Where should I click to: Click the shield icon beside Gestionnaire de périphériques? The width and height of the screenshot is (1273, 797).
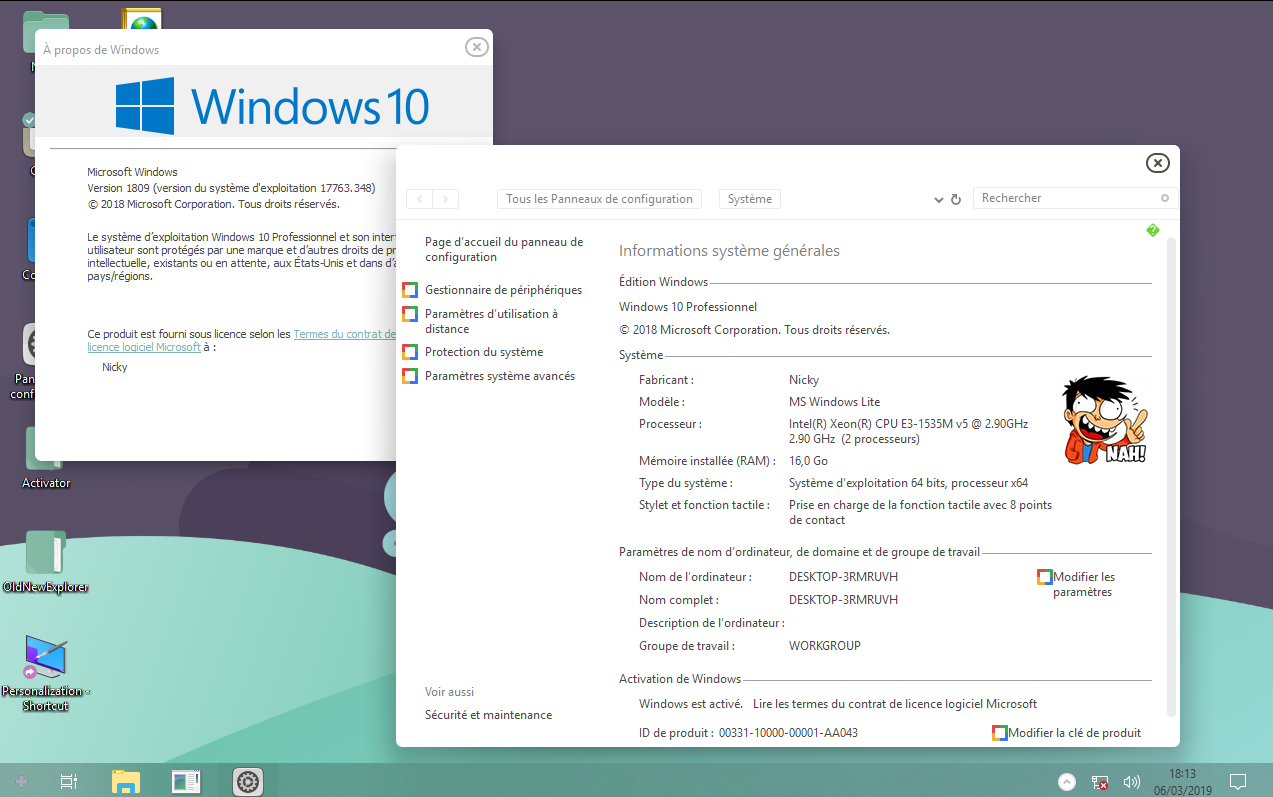click(x=410, y=290)
